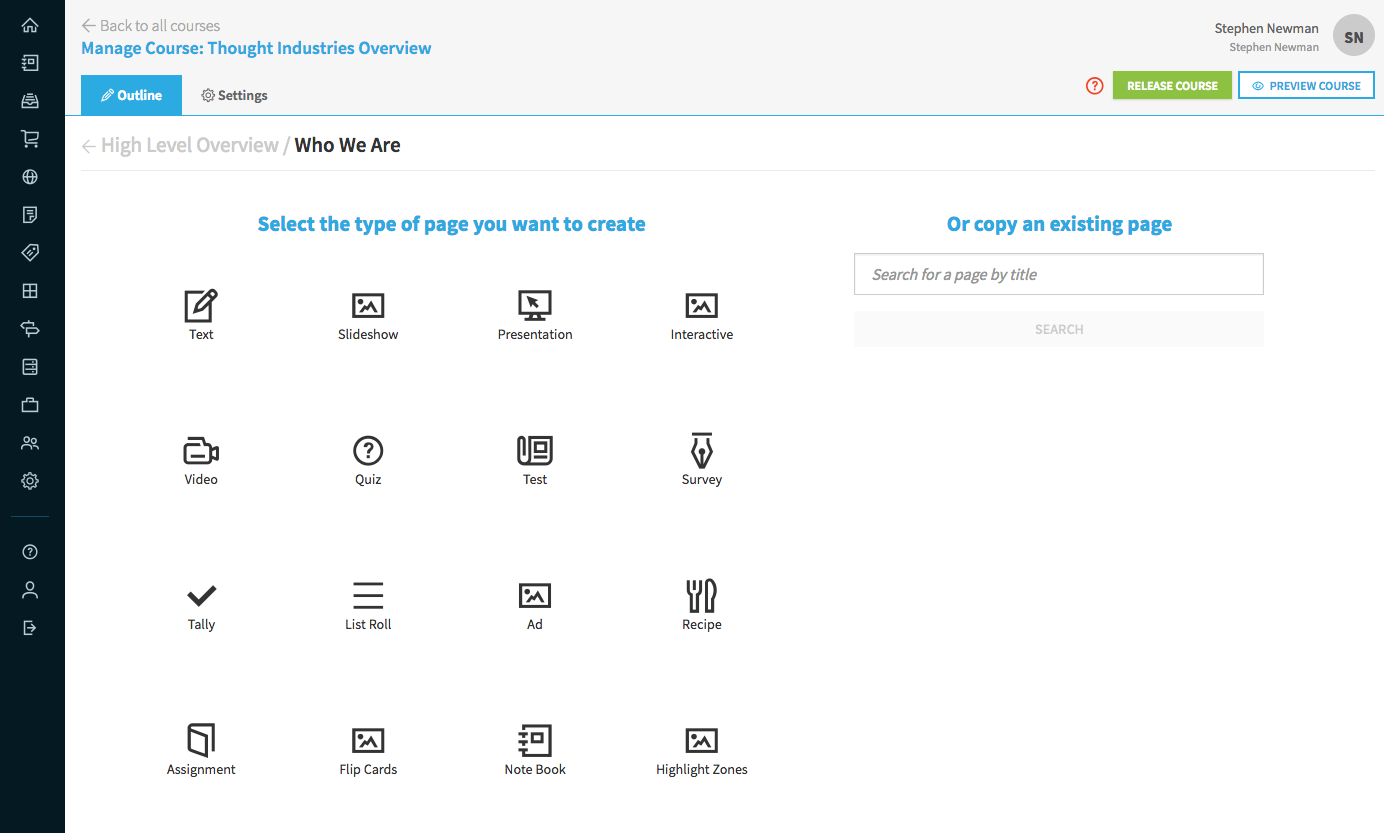The image size is (1384, 833).
Task: Go back to all courses
Action: 151,25
